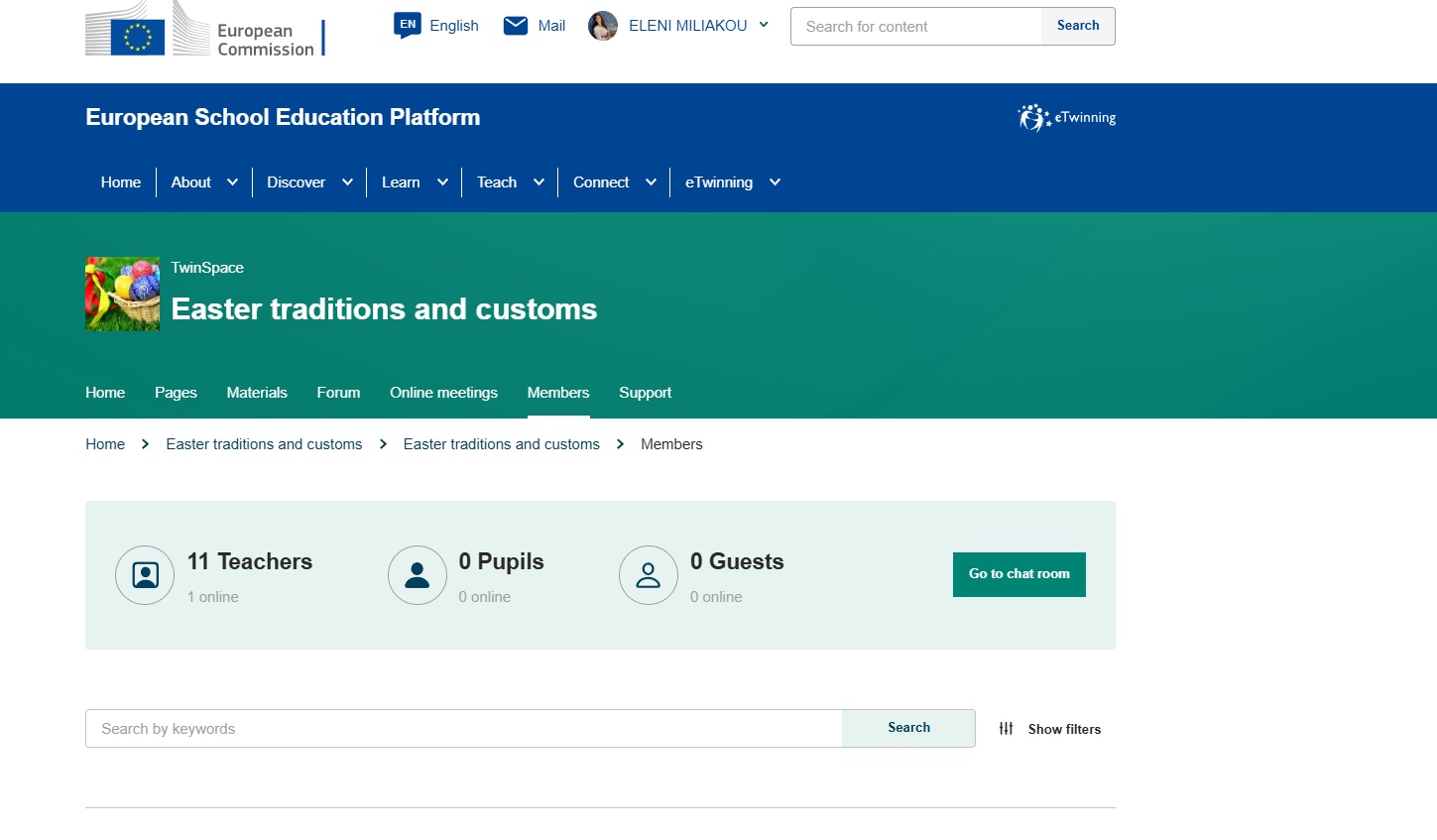The height and width of the screenshot is (840, 1437).
Task: Click the Search by keywords field
Action: pos(463,729)
